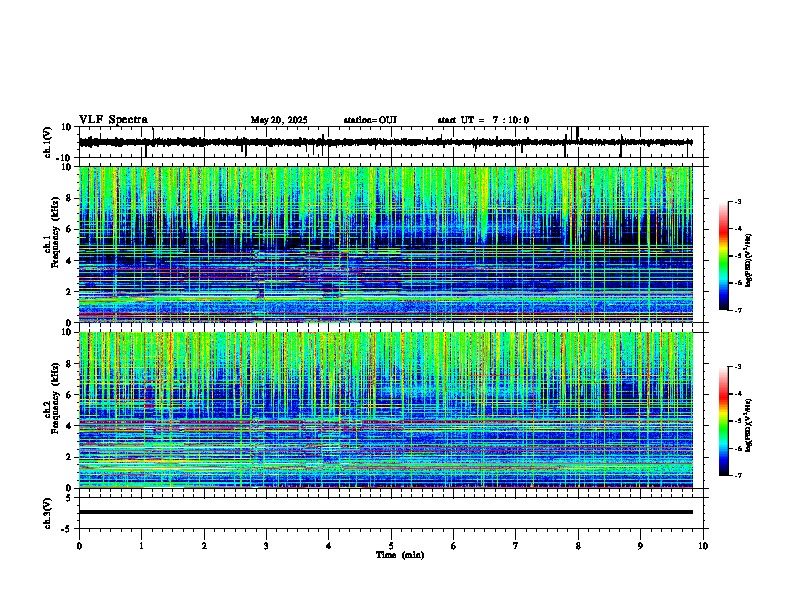Click the "station=OUI" header label
792x612 pixels.
point(370,120)
